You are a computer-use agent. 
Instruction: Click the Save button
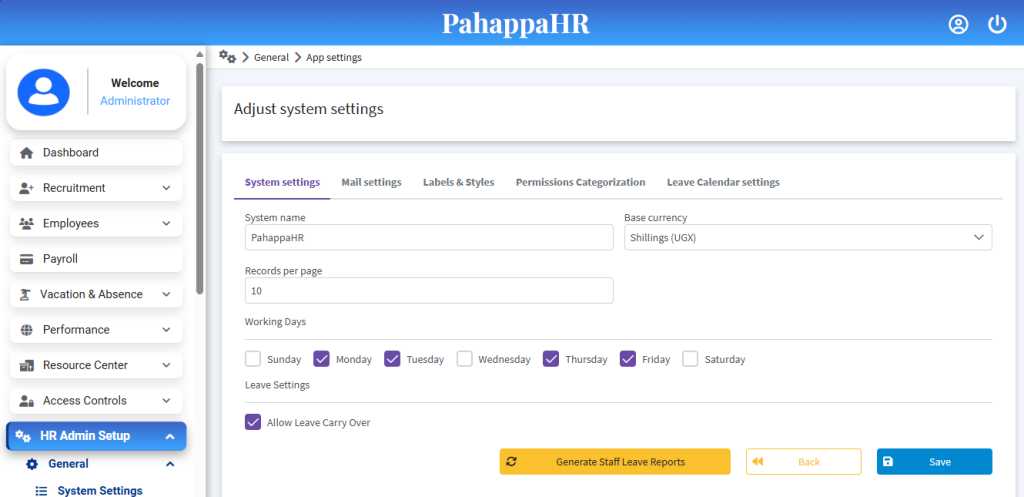point(934,462)
